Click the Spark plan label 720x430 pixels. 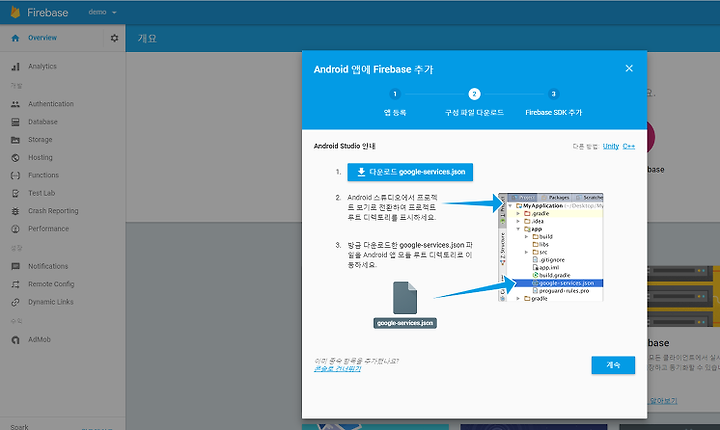click(19, 427)
